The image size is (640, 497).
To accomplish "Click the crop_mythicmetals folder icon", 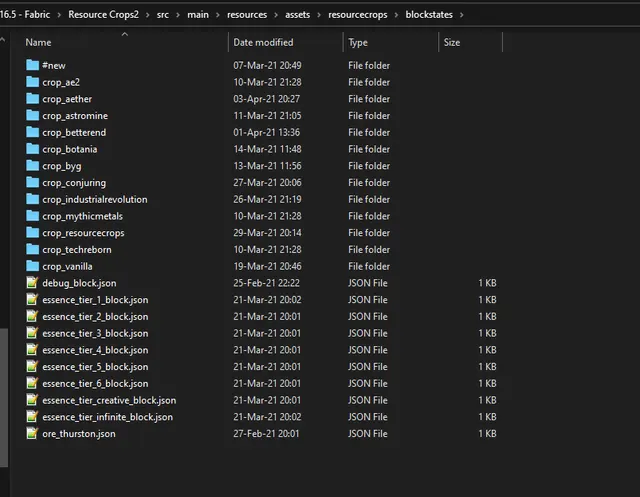I will pos(32,216).
